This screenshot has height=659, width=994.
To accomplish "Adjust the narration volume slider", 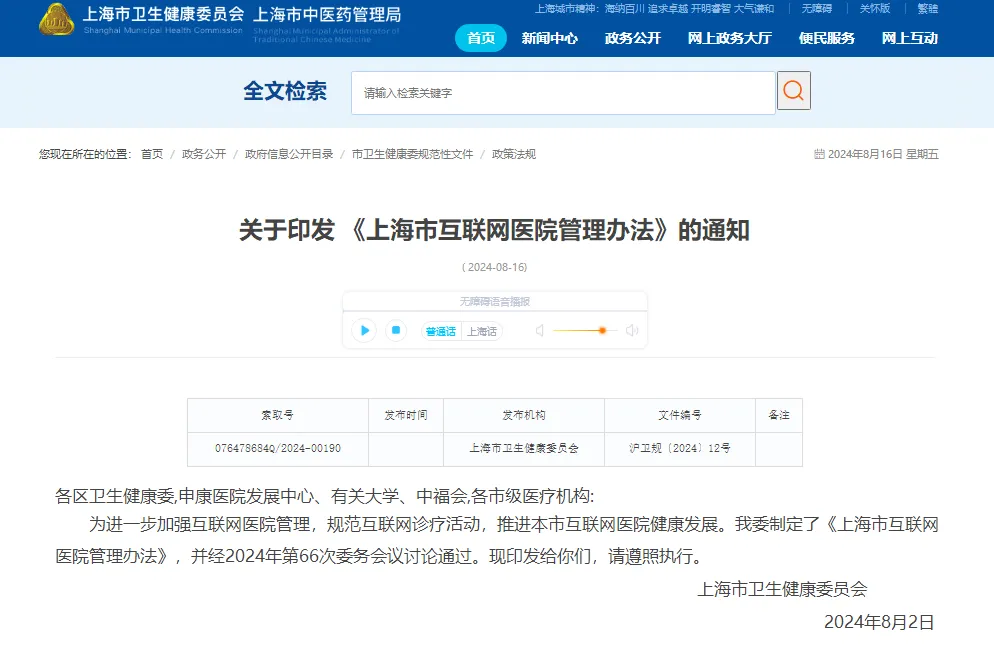I will (602, 330).
